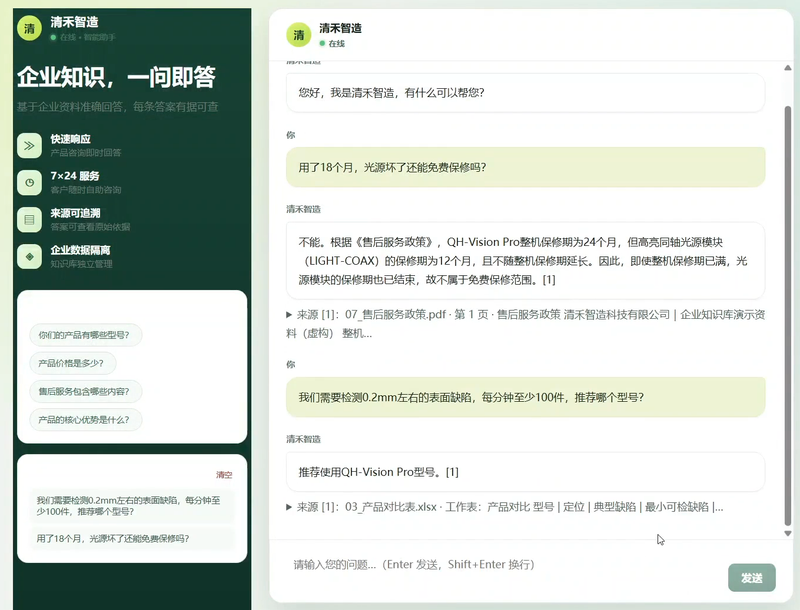Click the scrollbar up arrow

coord(788,68)
